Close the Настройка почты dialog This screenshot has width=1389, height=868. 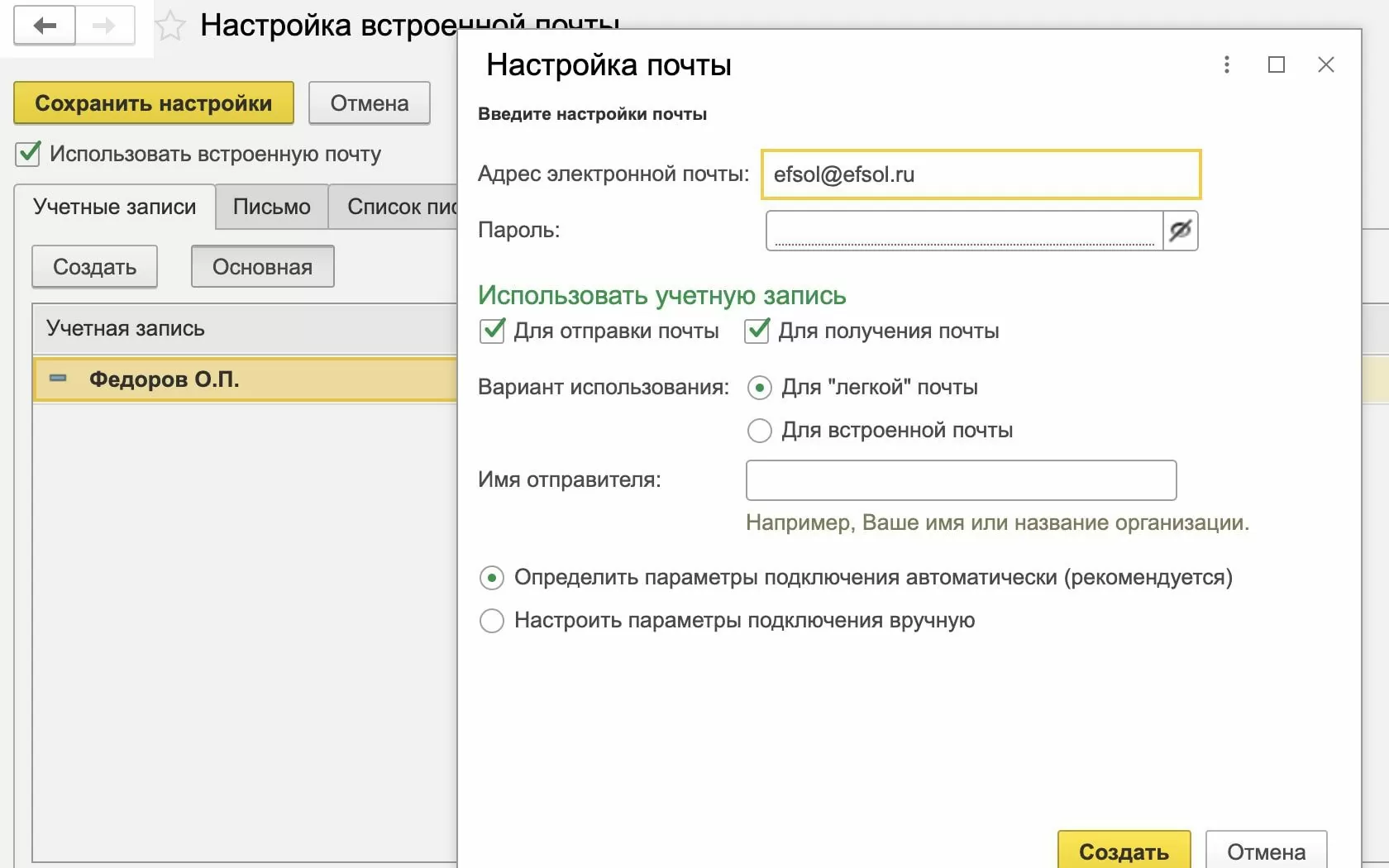click(x=1326, y=64)
